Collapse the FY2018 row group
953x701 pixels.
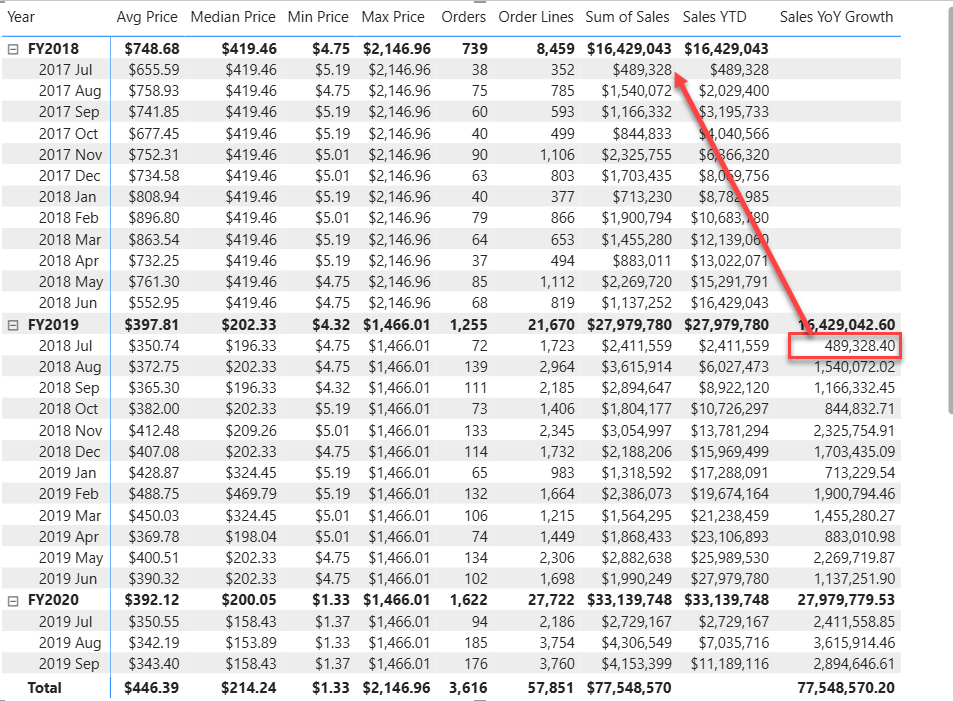point(12,49)
